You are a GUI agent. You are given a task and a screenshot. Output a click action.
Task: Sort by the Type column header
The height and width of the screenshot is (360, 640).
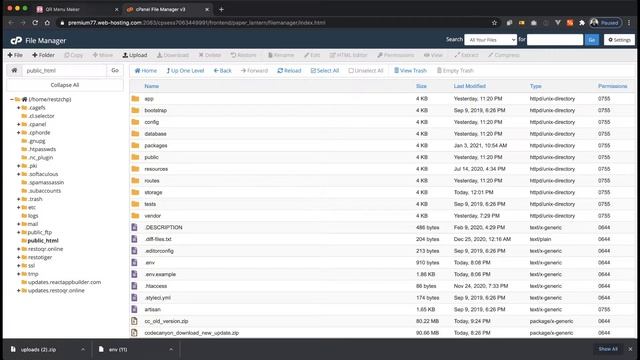click(x=536, y=86)
